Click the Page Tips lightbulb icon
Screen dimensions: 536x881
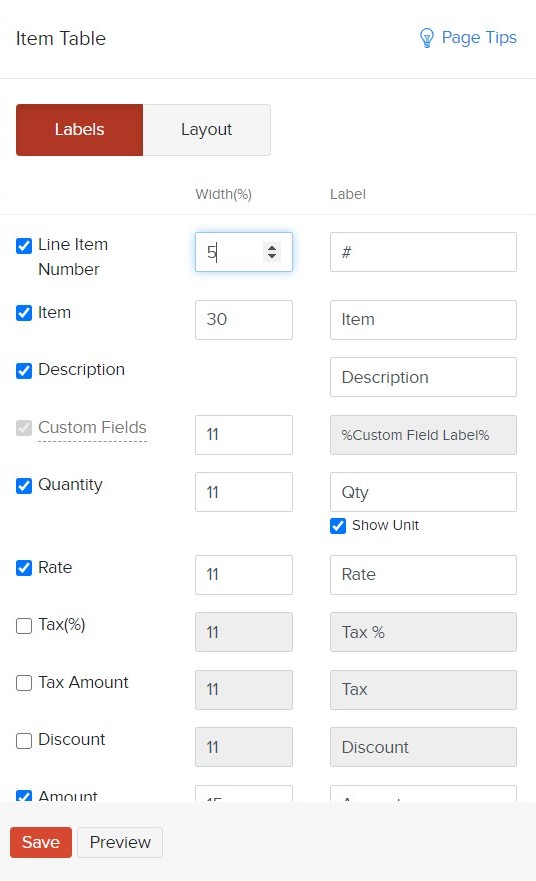point(426,38)
